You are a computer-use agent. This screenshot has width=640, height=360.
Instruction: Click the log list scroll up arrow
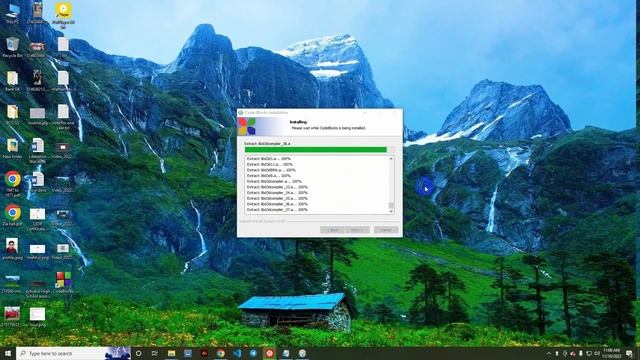[391, 158]
